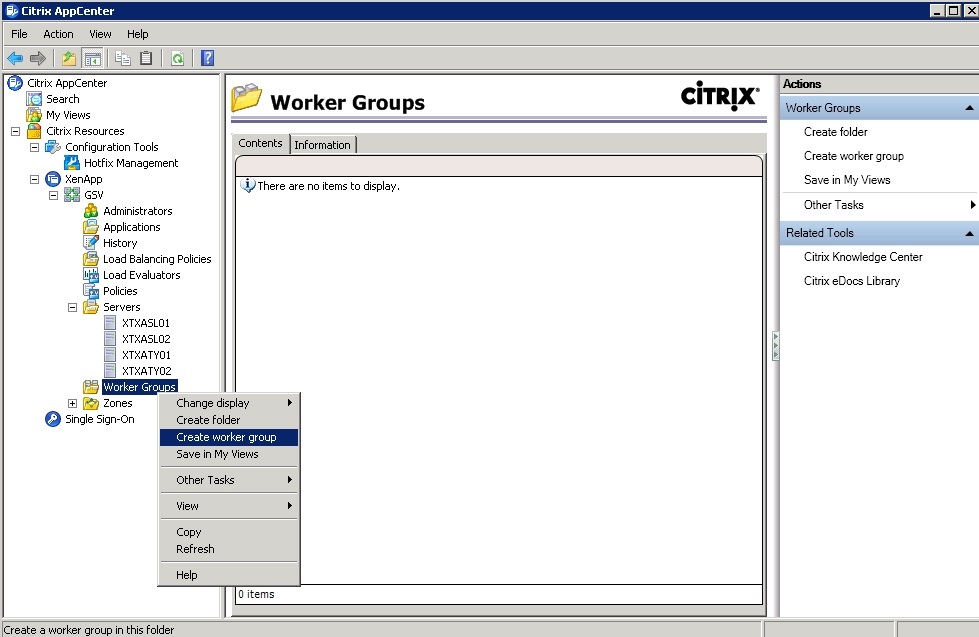Click the Policies node icon

click(91, 291)
